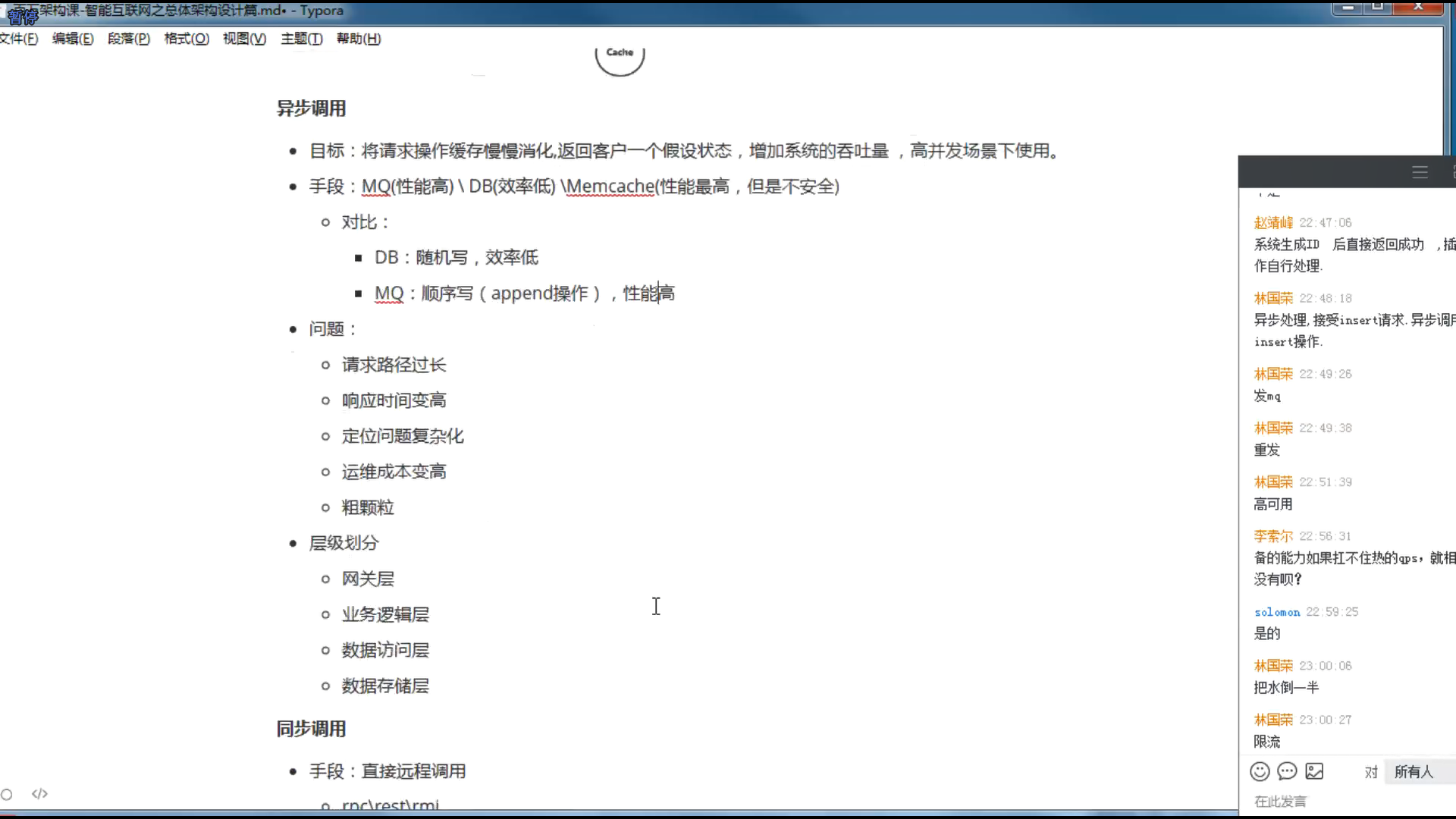
Task: Open the 文件(F) menu
Action: click(18, 39)
